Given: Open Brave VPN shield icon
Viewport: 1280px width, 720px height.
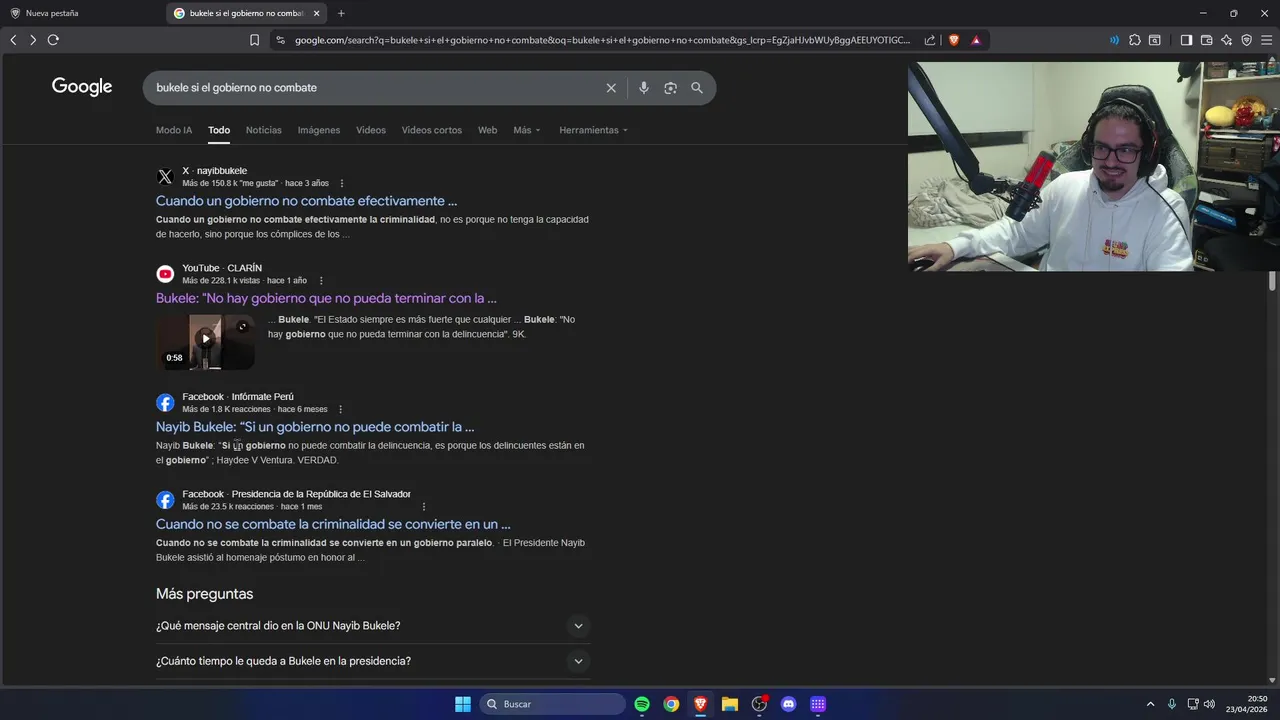Looking at the screenshot, I should click(x=1246, y=40).
